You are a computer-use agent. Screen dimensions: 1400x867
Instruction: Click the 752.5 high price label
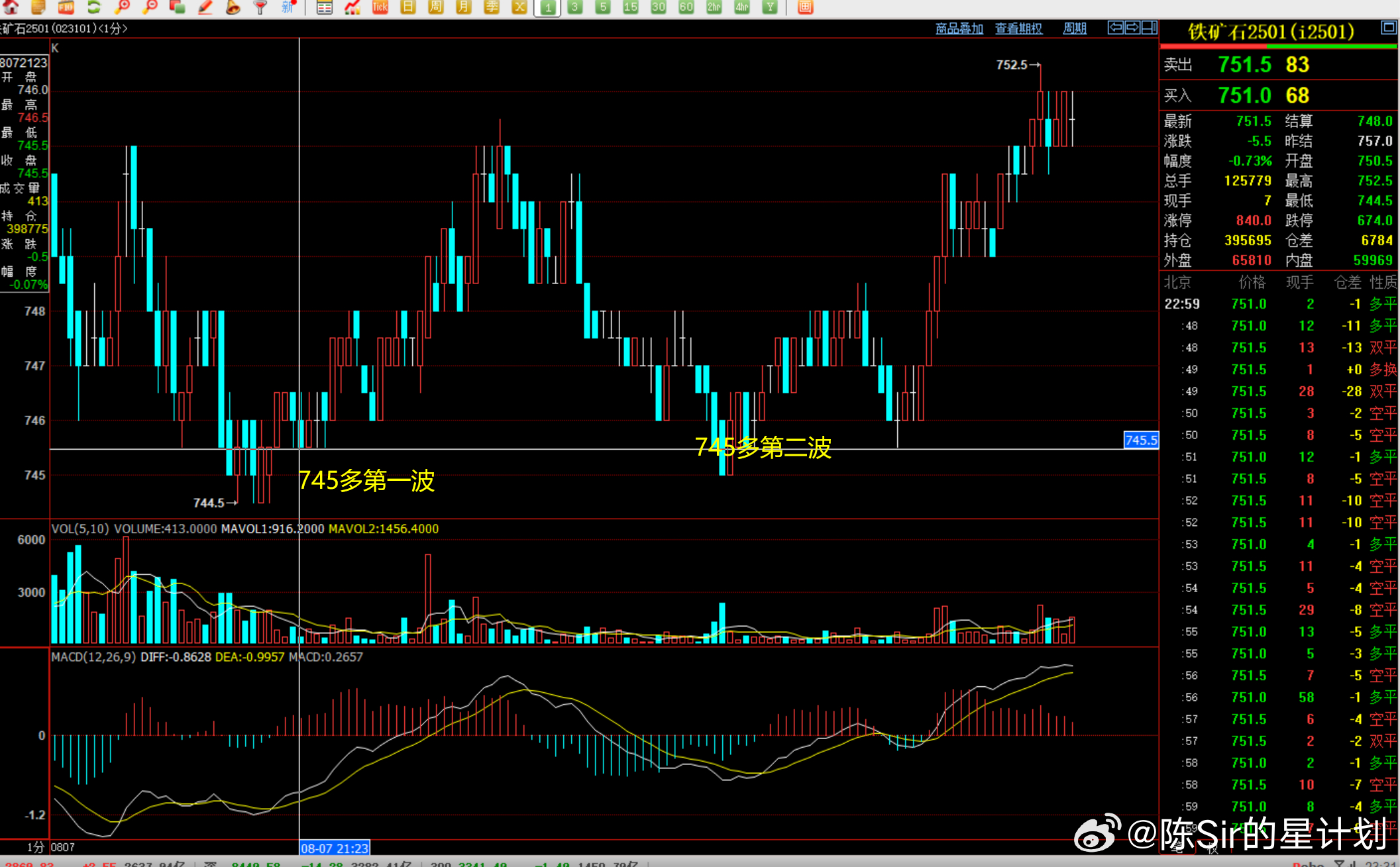pos(1012,65)
